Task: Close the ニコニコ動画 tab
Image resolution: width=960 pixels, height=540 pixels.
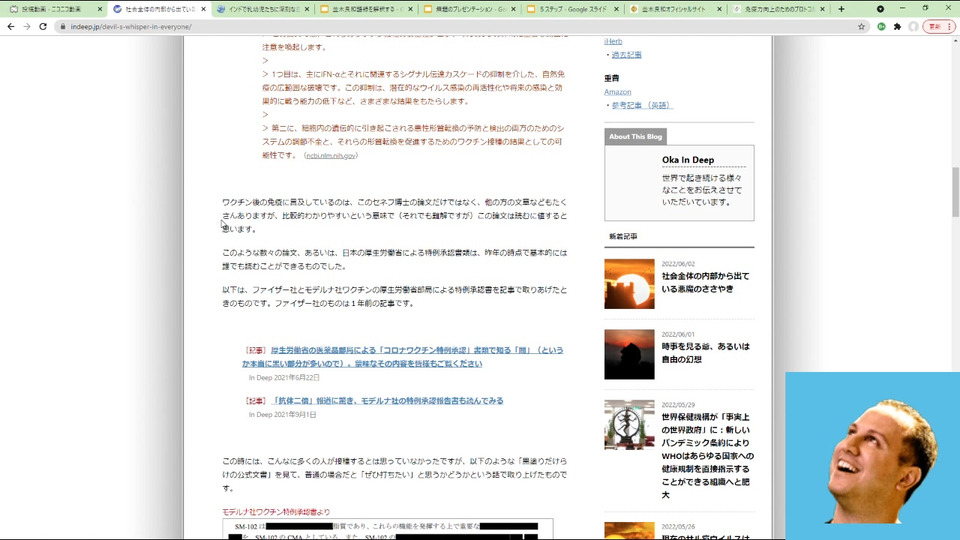Action: click(x=100, y=9)
